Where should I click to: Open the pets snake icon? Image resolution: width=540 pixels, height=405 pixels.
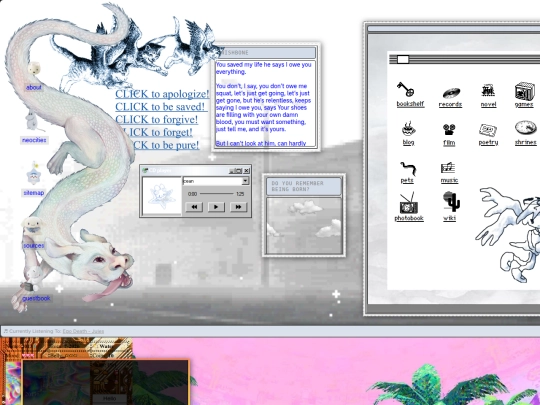(x=408, y=168)
